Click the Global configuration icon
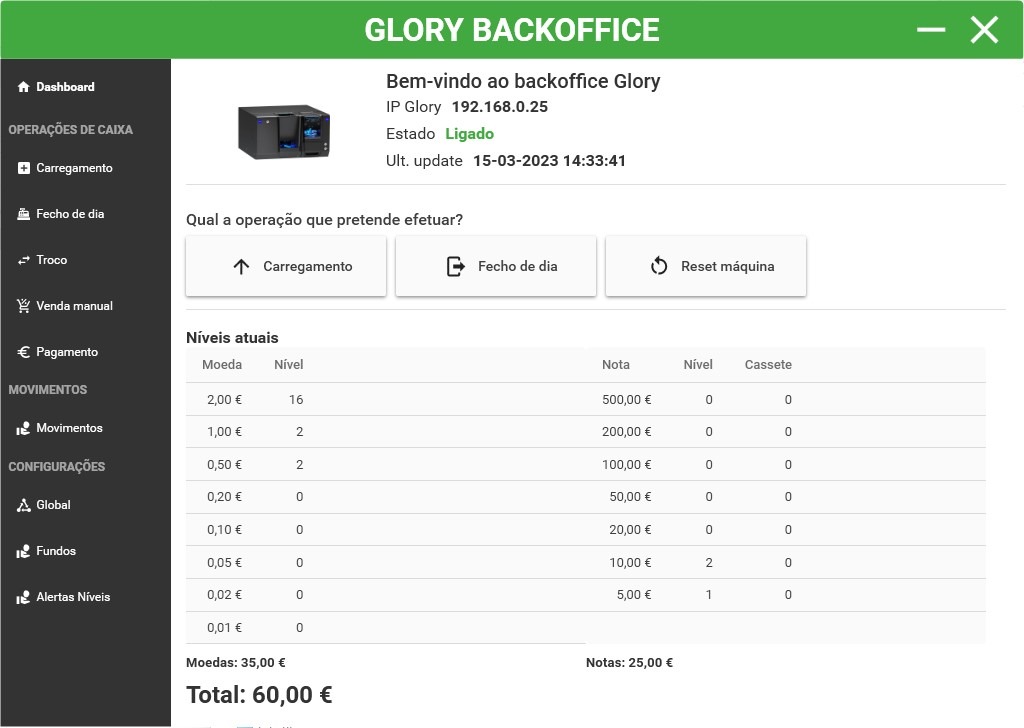The width and height of the screenshot is (1024, 728). pyautogui.click(x=24, y=505)
